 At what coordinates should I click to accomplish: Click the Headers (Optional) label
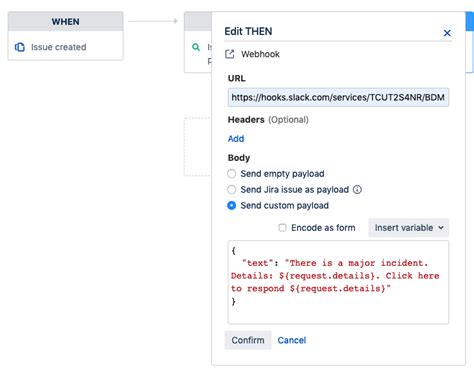point(268,120)
